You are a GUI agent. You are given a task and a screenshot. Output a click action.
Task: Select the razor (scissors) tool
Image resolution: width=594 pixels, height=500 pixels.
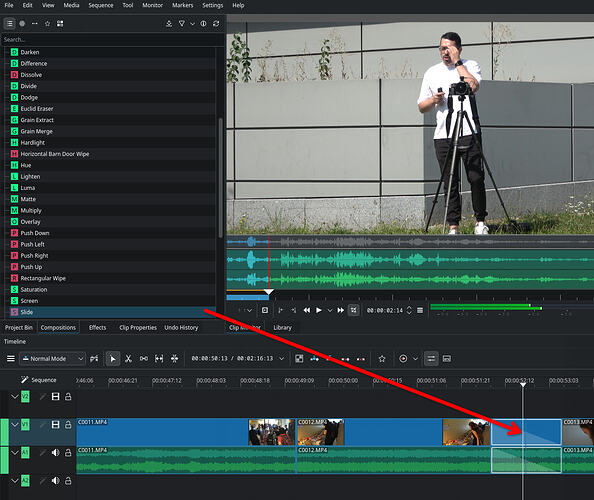[128, 359]
